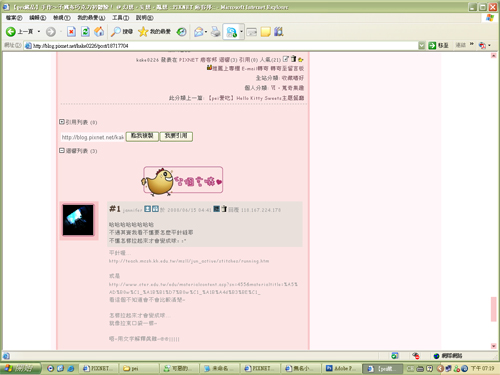500x375 pixels.
Task: Expand the 引用列表 (0) trackback section
Action: point(62,122)
